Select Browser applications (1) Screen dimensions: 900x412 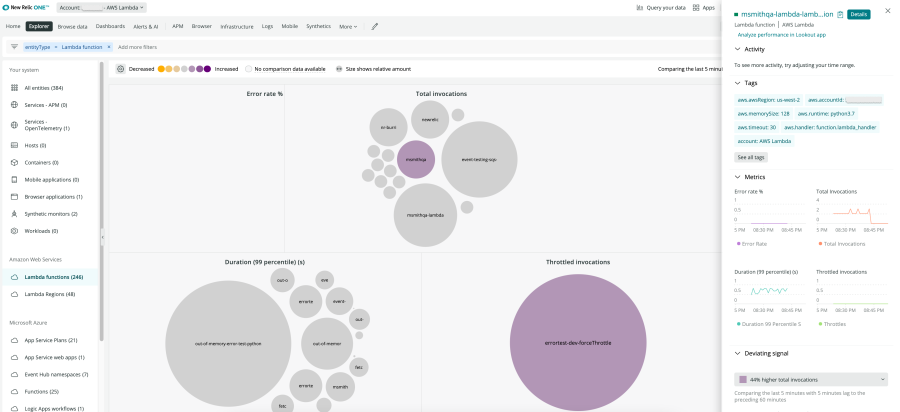[53, 197]
